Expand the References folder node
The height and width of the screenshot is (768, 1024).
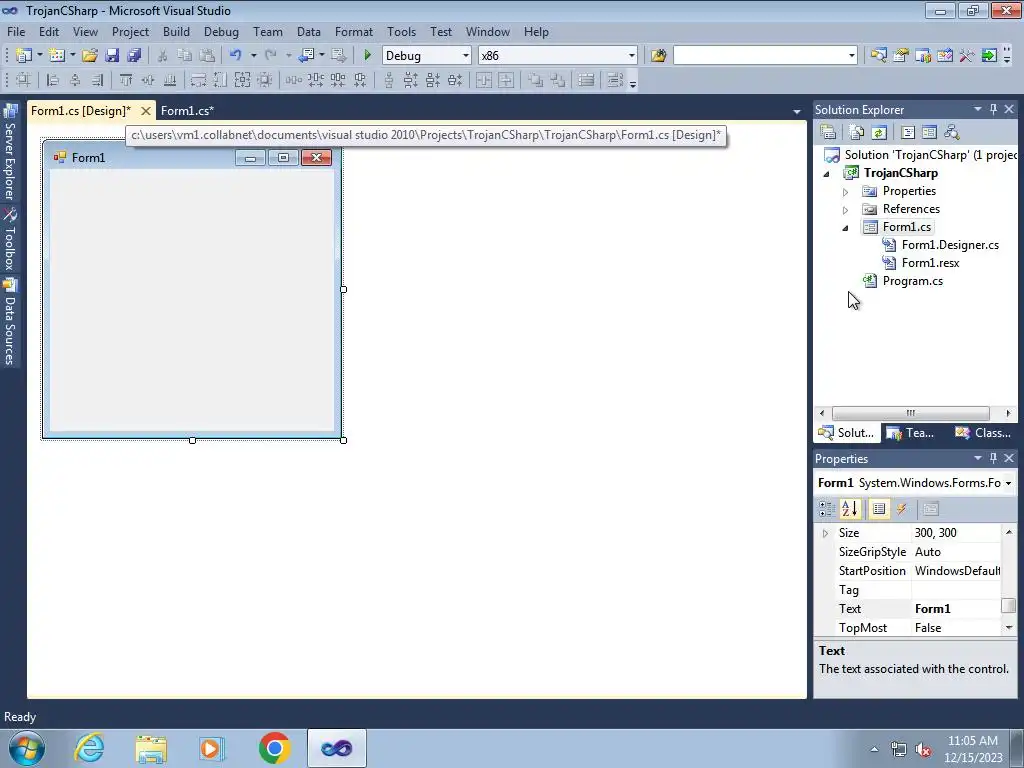click(845, 210)
